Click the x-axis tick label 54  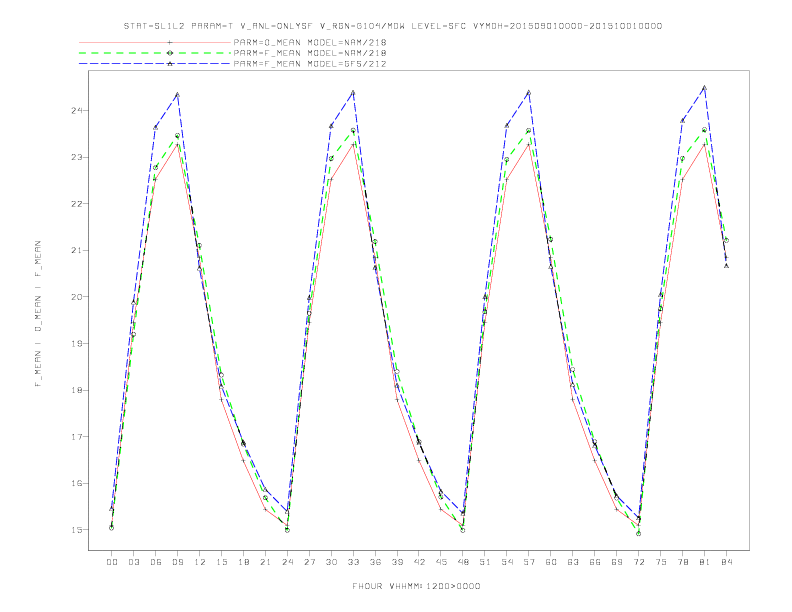click(x=507, y=562)
